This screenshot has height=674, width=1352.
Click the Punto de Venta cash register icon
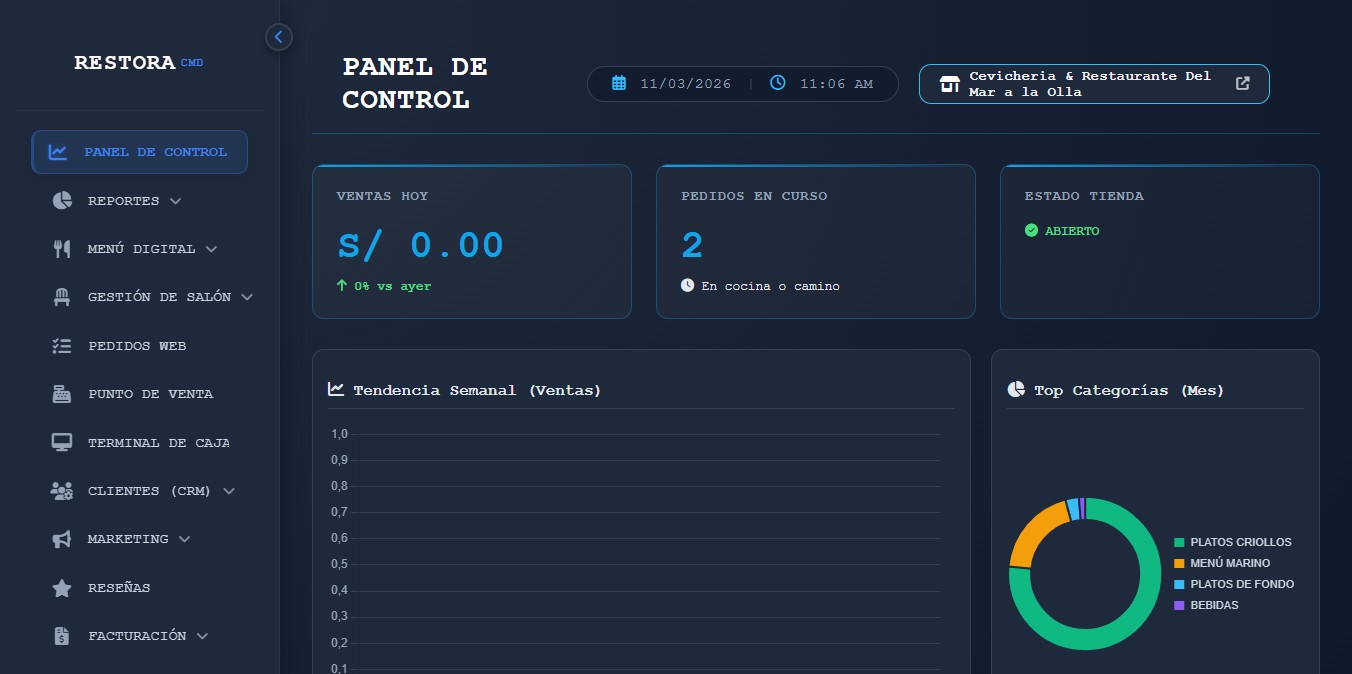click(61, 393)
